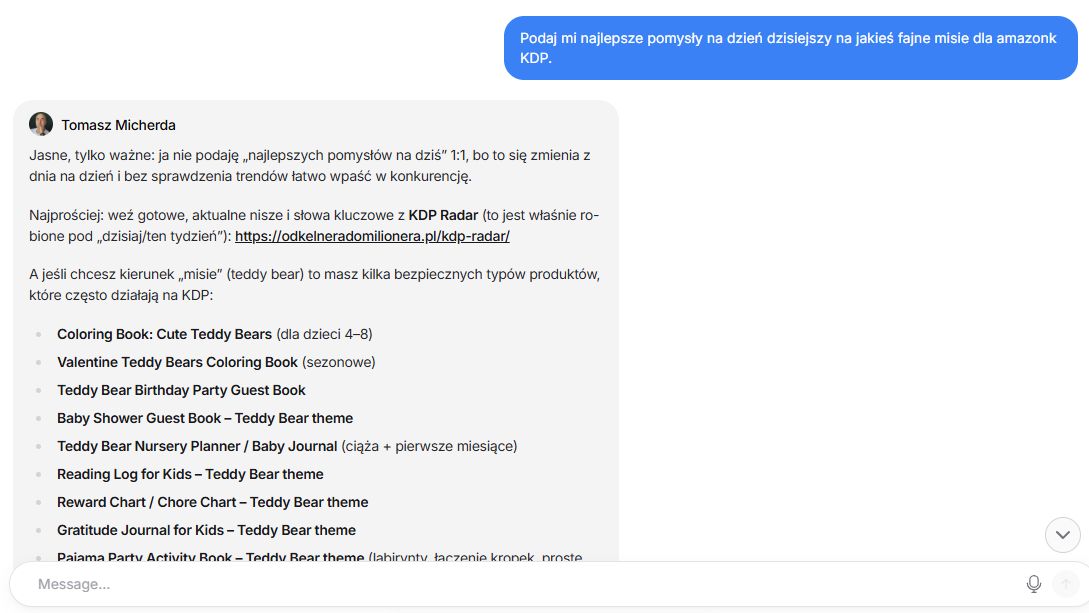The height and width of the screenshot is (613, 1089).
Task: Select "Coloring Book: Cute Teddy Bears" list item
Action: click(x=164, y=334)
